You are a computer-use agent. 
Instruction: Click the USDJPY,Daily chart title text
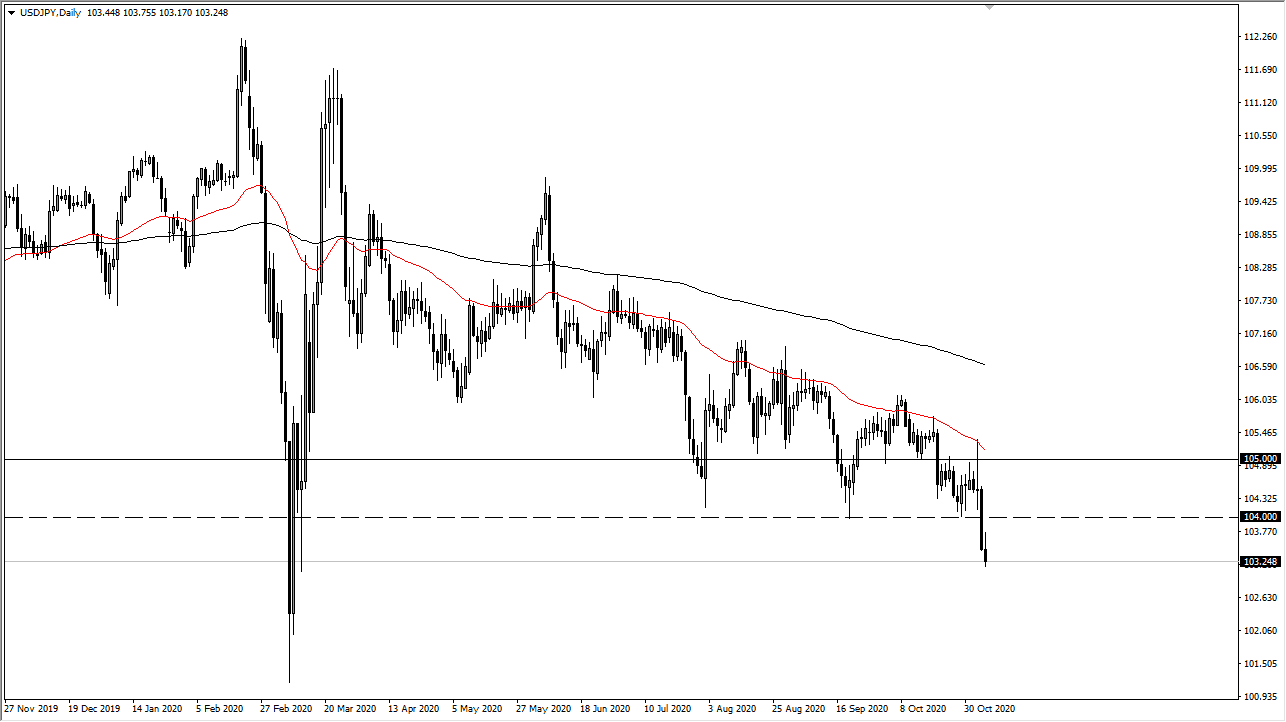click(x=48, y=12)
